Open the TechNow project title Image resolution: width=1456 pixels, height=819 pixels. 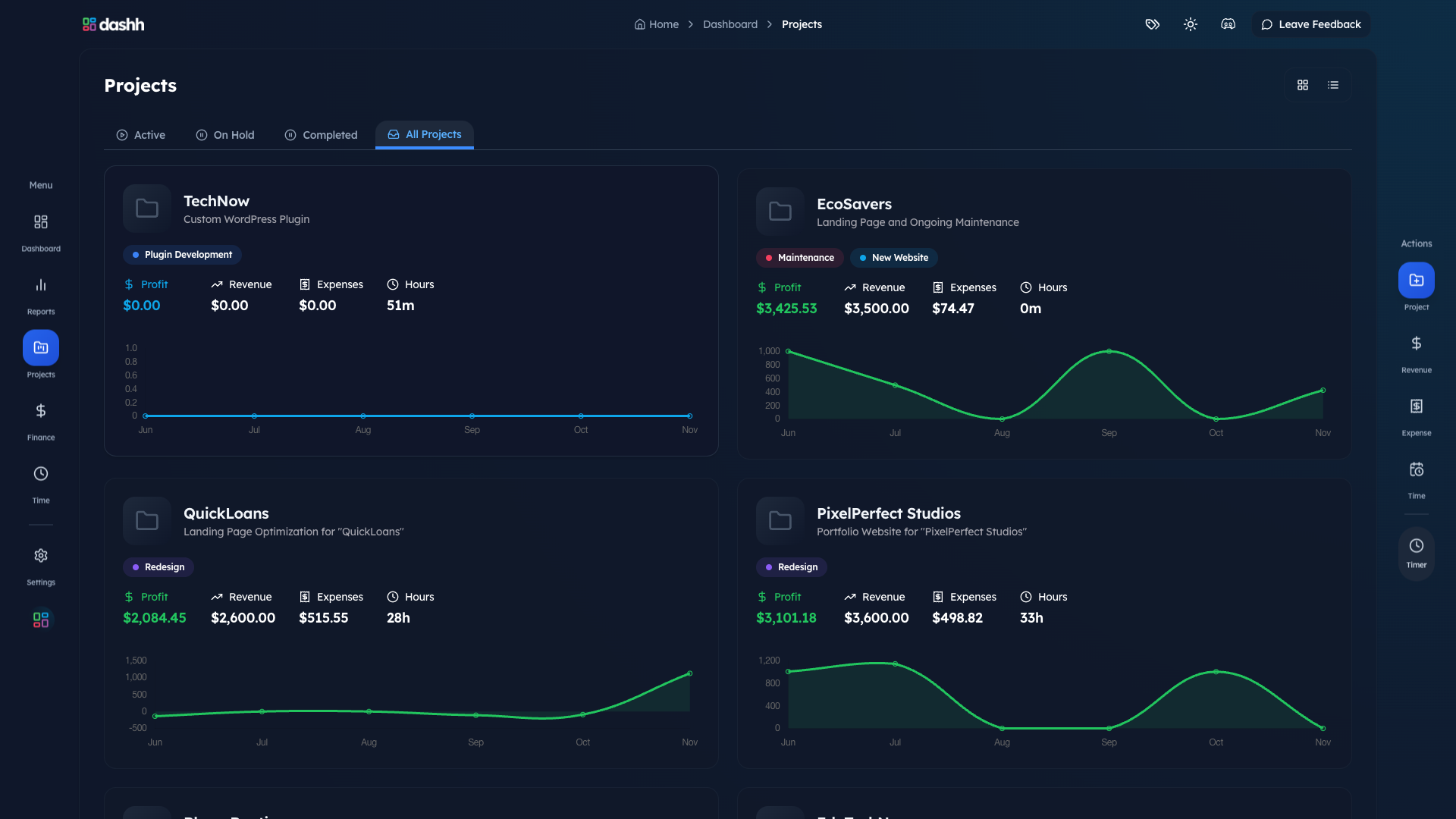point(216,201)
